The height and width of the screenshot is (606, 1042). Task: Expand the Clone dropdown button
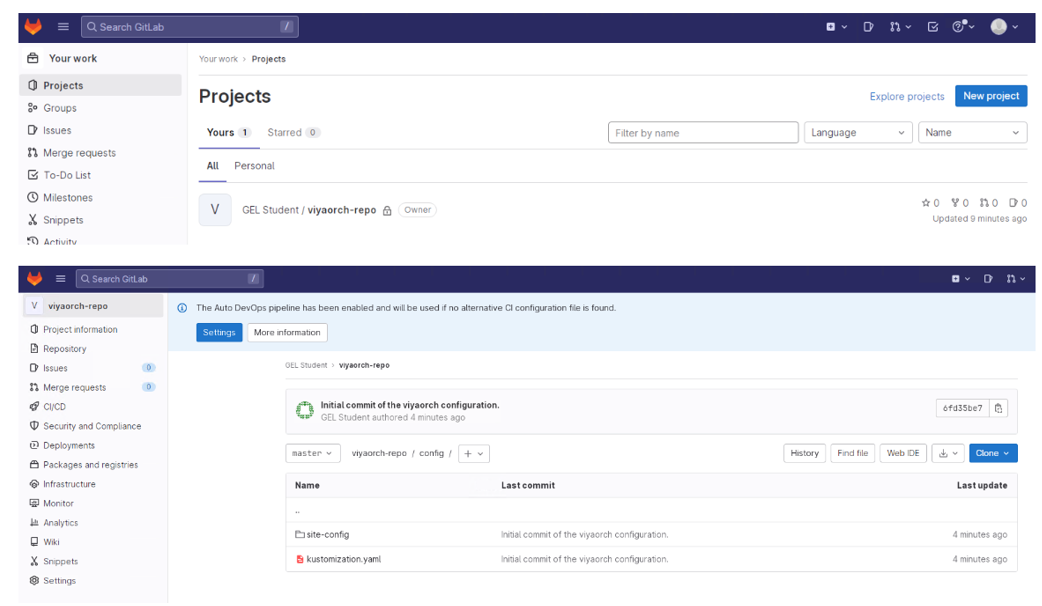pyautogui.click(x=992, y=453)
